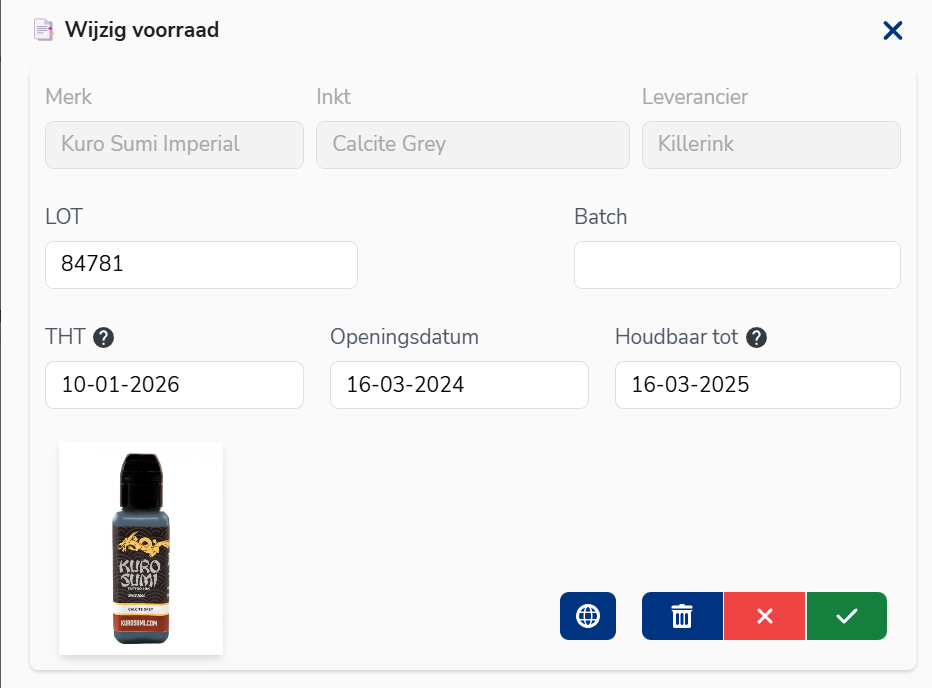Click the disabled Merk field Kuro Sumi Imperial
932x688 pixels.
(174, 144)
